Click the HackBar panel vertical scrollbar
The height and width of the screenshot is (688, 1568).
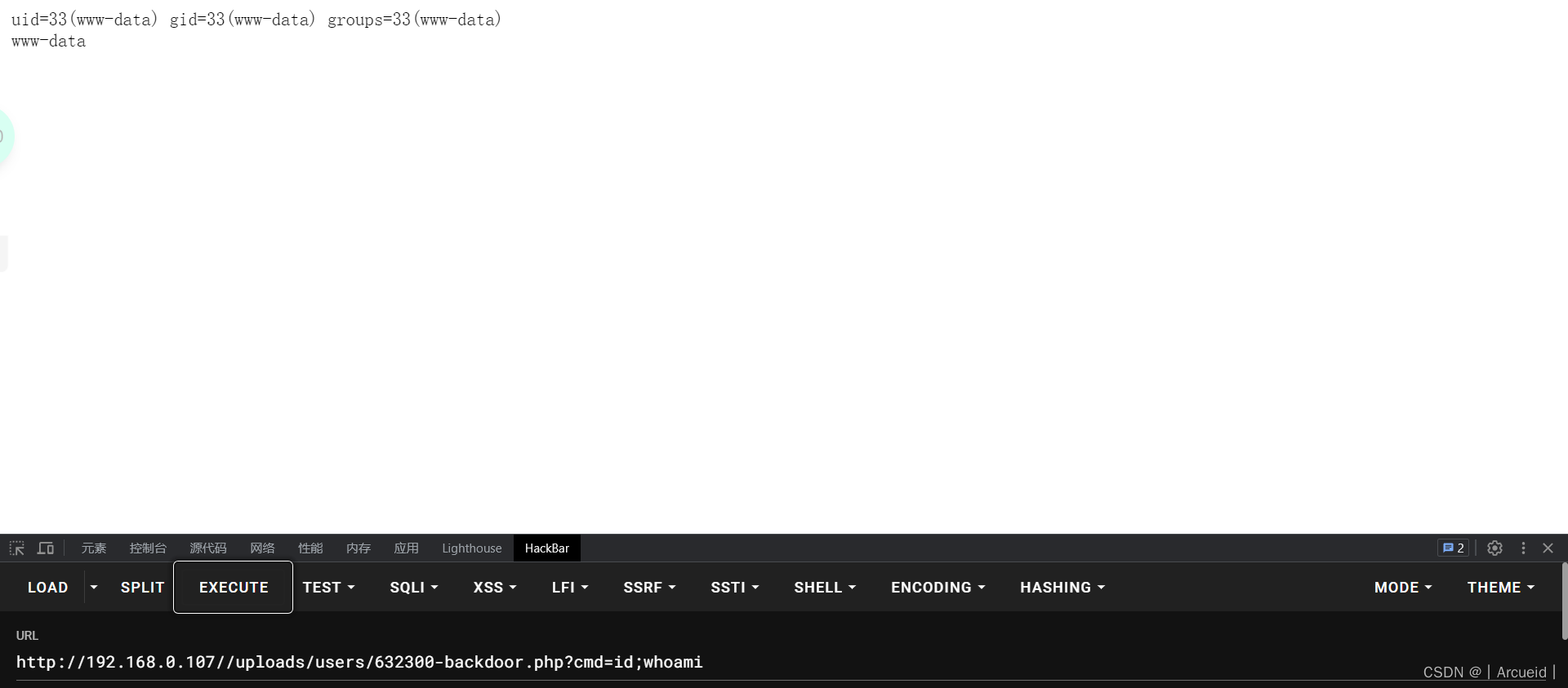1564,601
